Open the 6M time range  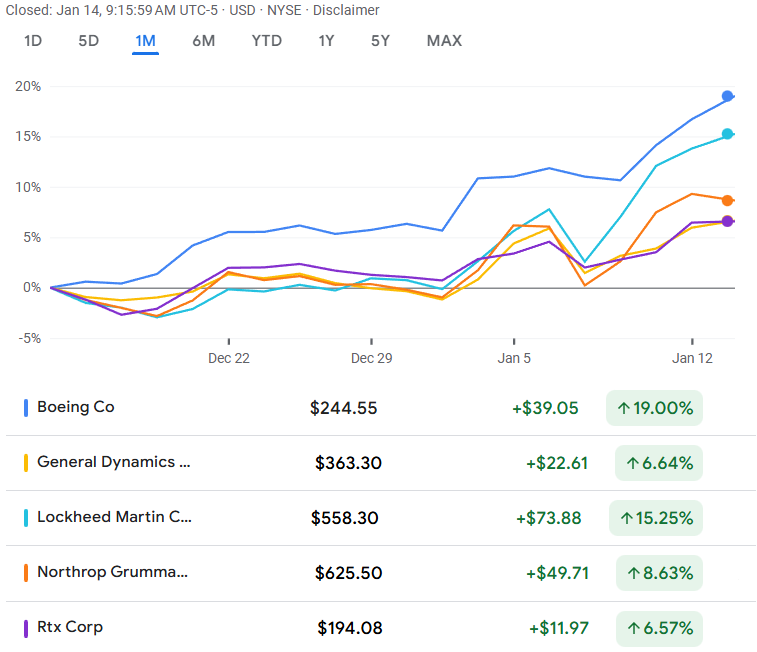204,41
